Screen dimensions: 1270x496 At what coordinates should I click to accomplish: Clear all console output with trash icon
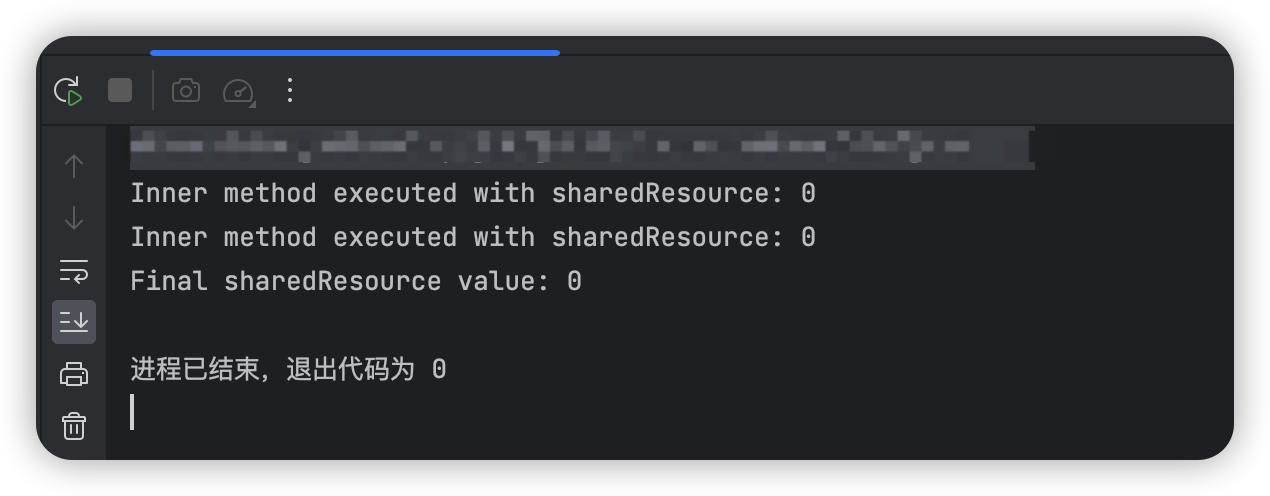[x=74, y=427]
